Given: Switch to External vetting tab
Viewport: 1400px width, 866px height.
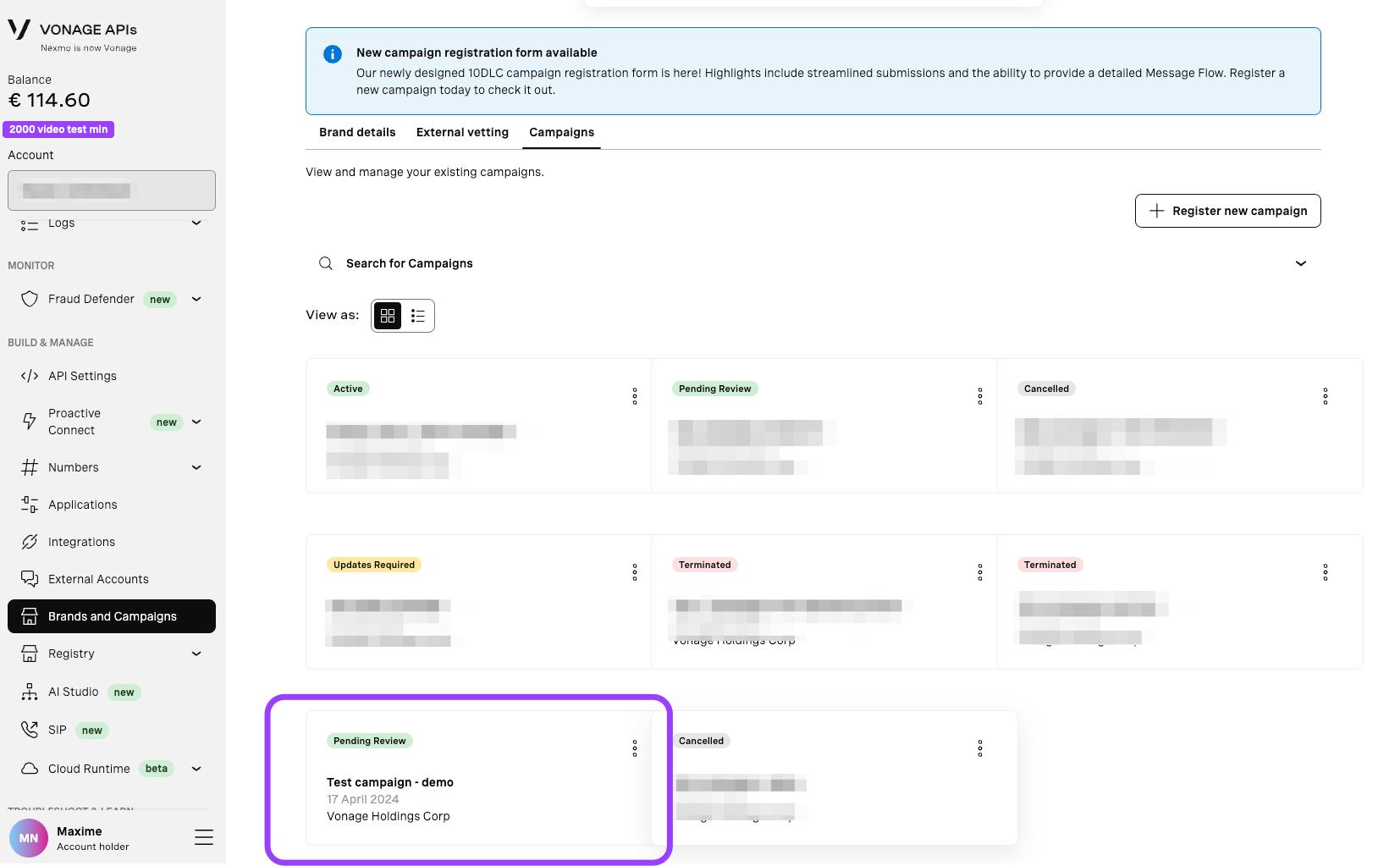Looking at the screenshot, I should click(462, 132).
